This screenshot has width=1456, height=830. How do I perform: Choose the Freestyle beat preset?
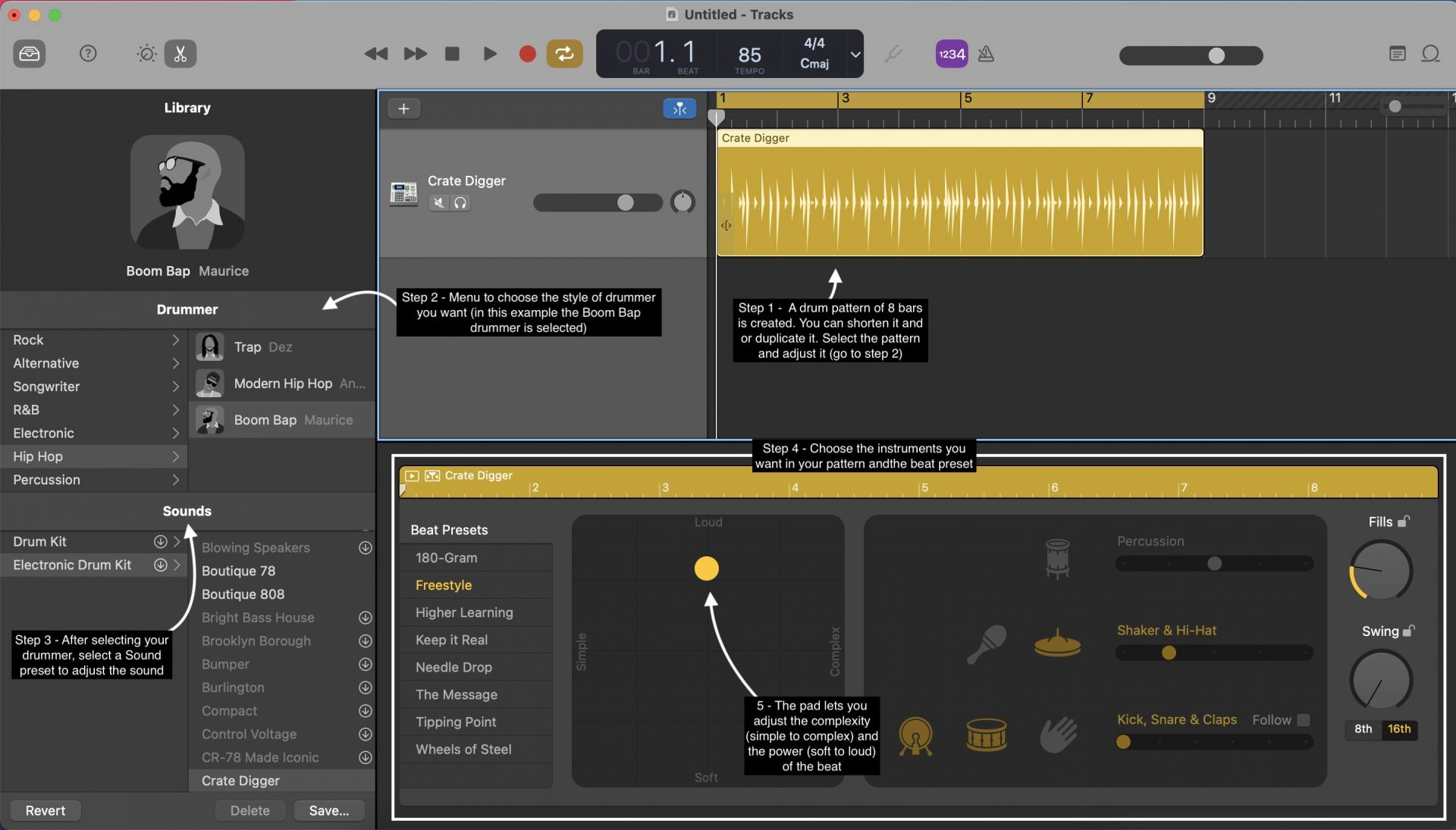[444, 584]
